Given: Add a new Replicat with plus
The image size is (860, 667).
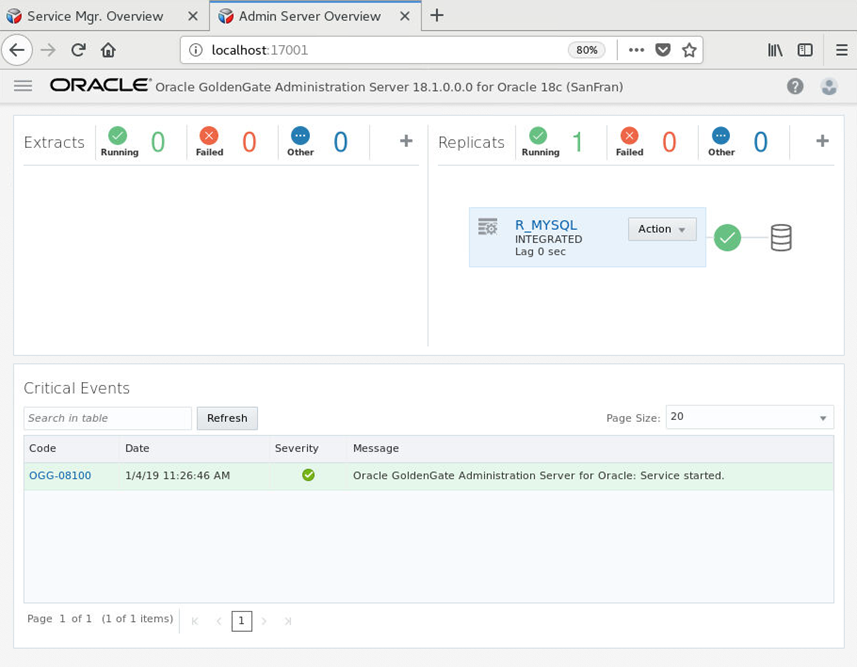Looking at the screenshot, I should click(822, 141).
